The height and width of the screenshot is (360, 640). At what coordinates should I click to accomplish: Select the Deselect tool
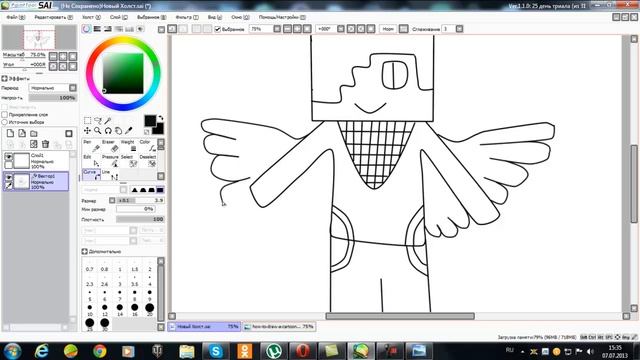[x=147, y=161]
